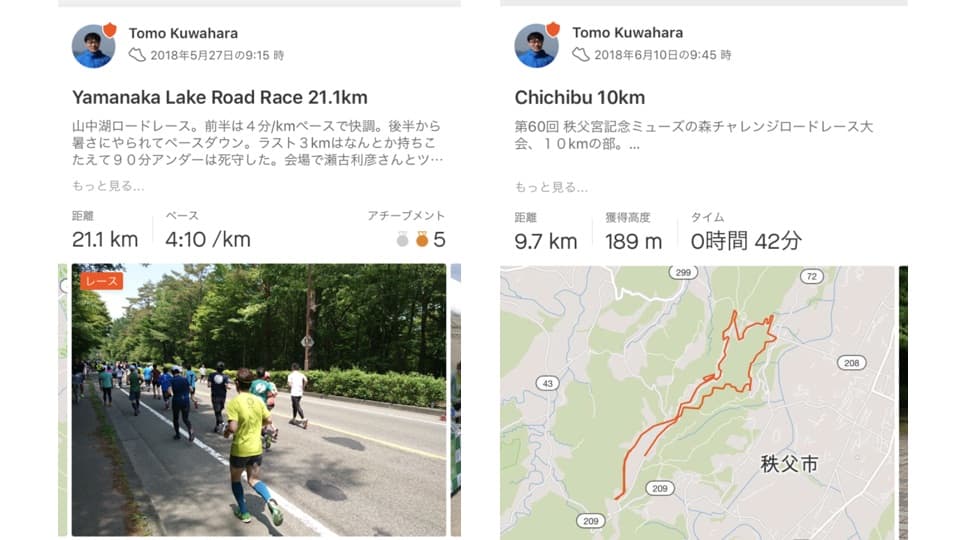The image size is (960, 540).
Task: Click the 189 m elevation gain stat
Action: pyautogui.click(x=634, y=241)
